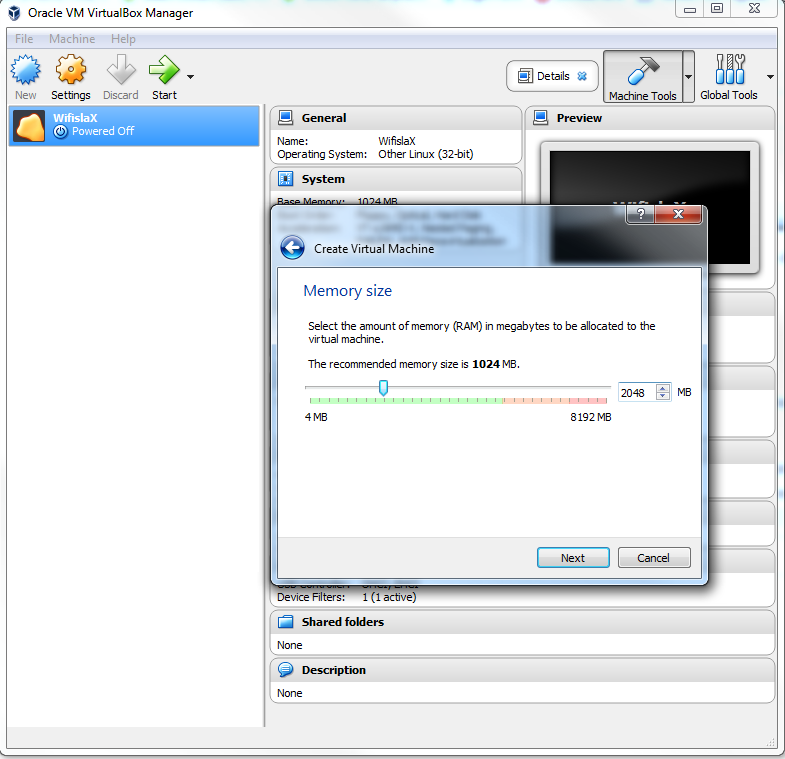Close the Details pane with its X icon
The width and height of the screenshot is (785, 759).
tap(582, 76)
